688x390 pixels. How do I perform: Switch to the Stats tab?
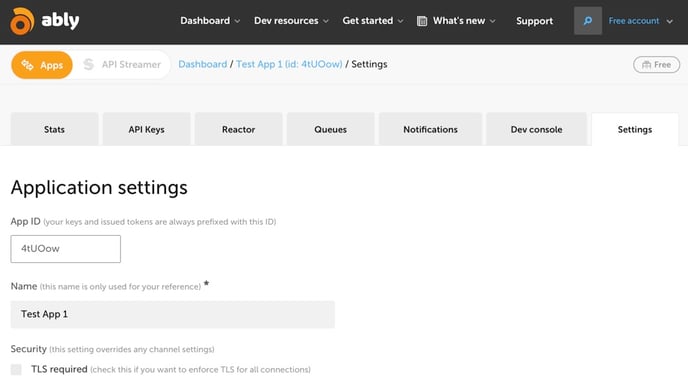coord(54,129)
